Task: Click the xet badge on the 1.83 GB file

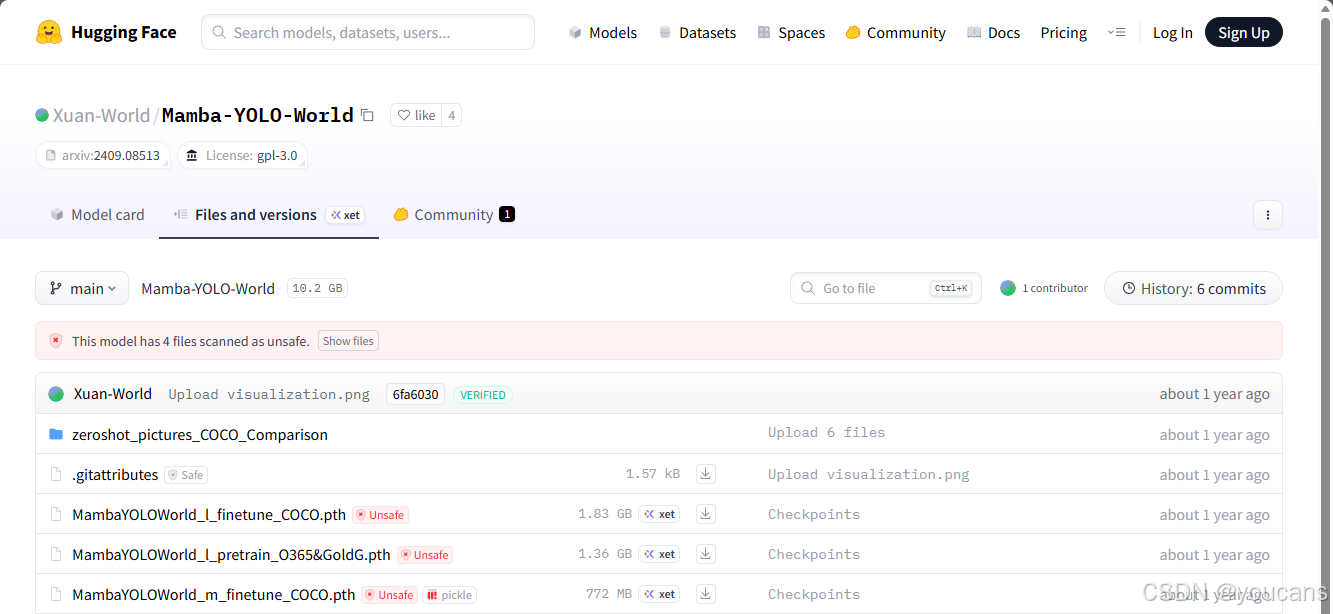Action: click(x=659, y=514)
